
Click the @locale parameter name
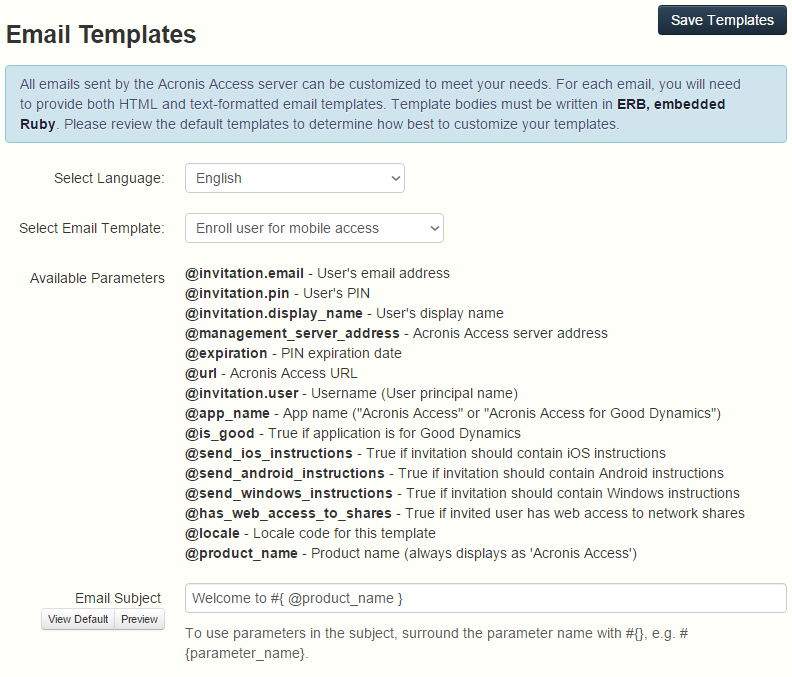(x=213, y=533)
